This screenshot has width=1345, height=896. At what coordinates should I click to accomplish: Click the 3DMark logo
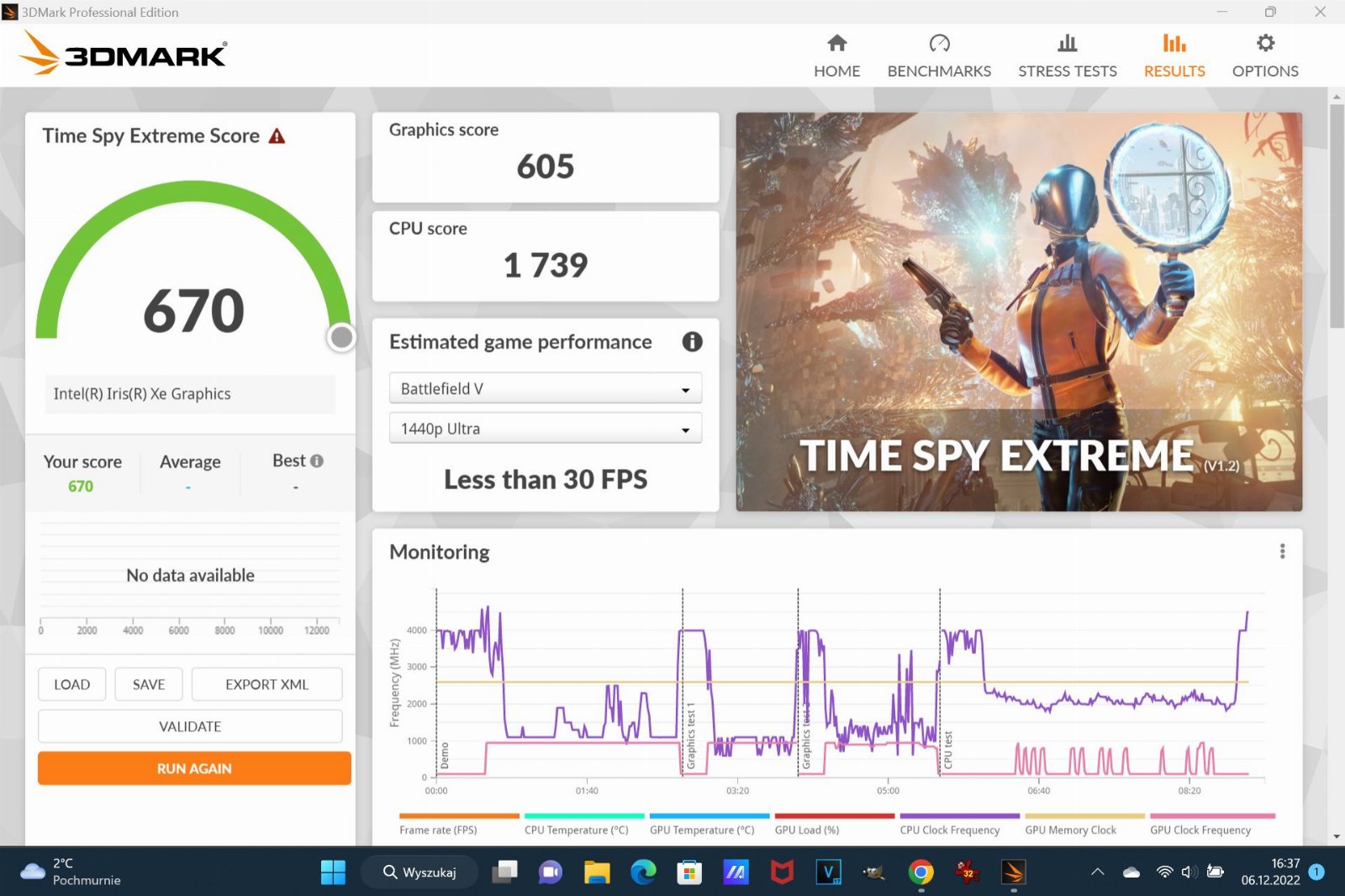pos(124,53)
